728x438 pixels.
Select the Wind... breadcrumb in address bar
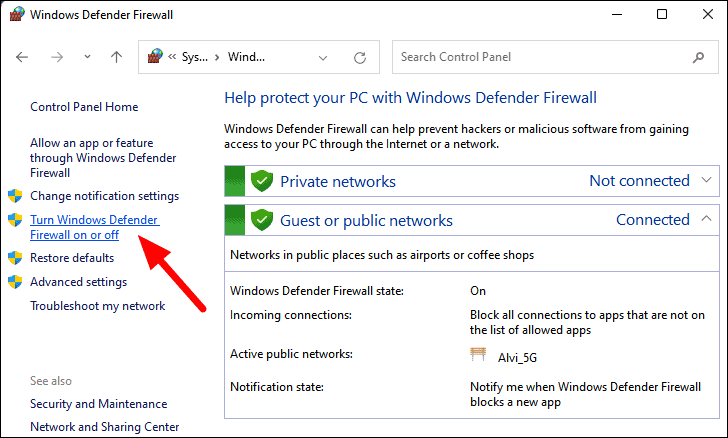tap(246, 57)
